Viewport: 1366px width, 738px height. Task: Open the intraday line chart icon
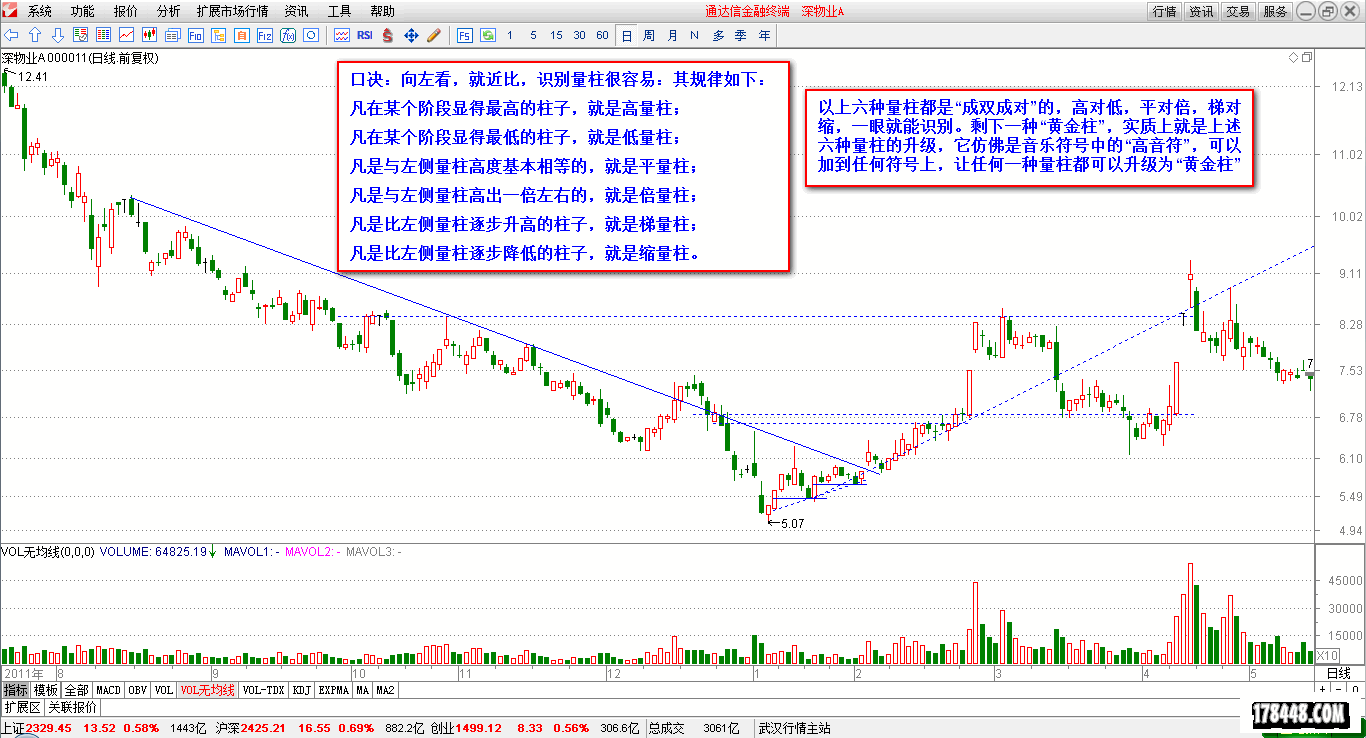[127, 35]
